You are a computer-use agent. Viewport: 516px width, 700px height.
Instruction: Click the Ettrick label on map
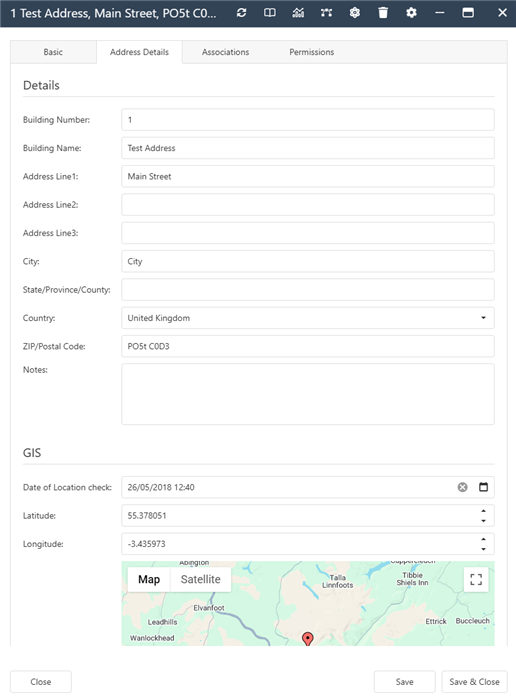click(x=436, y=621)
